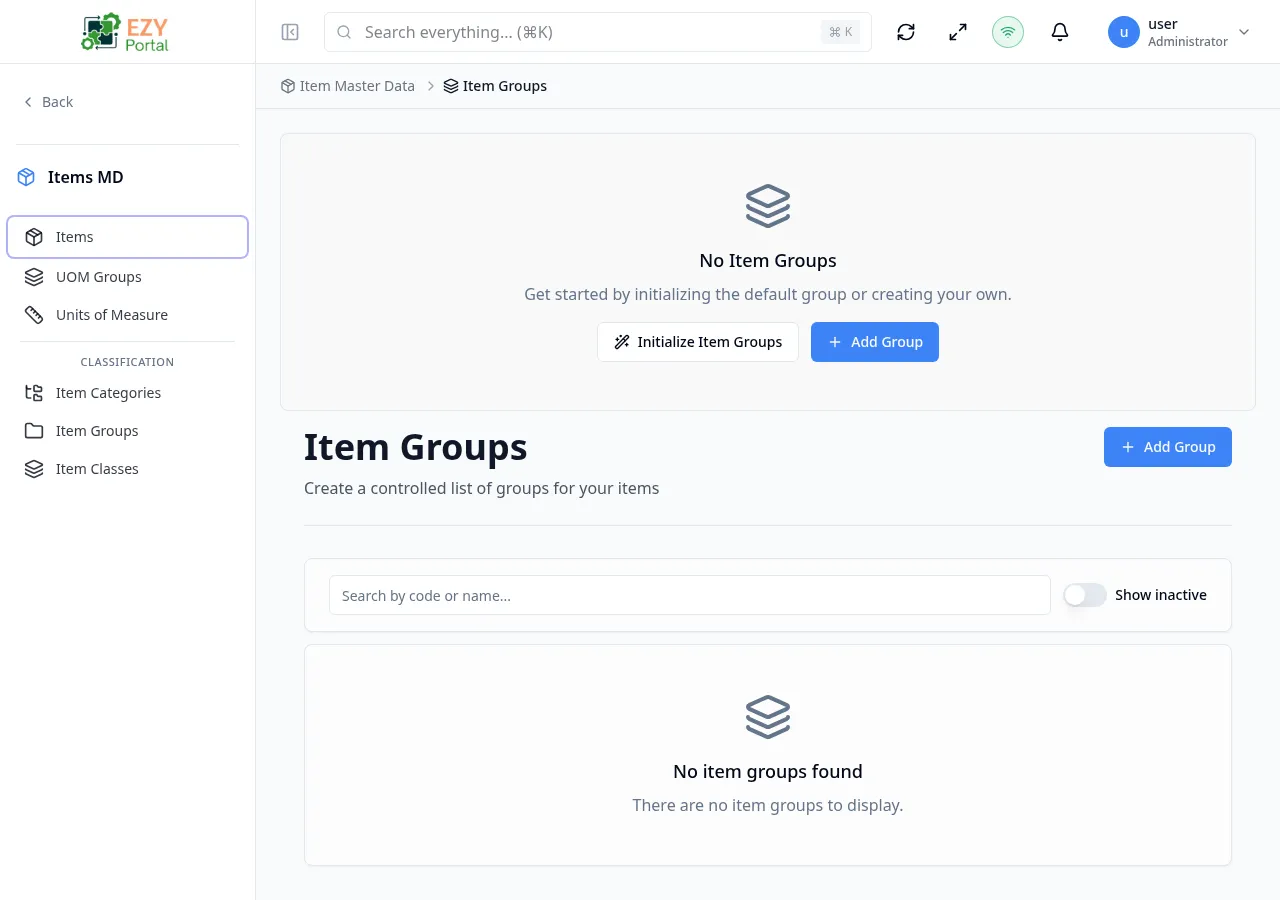Click the Search by code or name field

click(689, 595)
